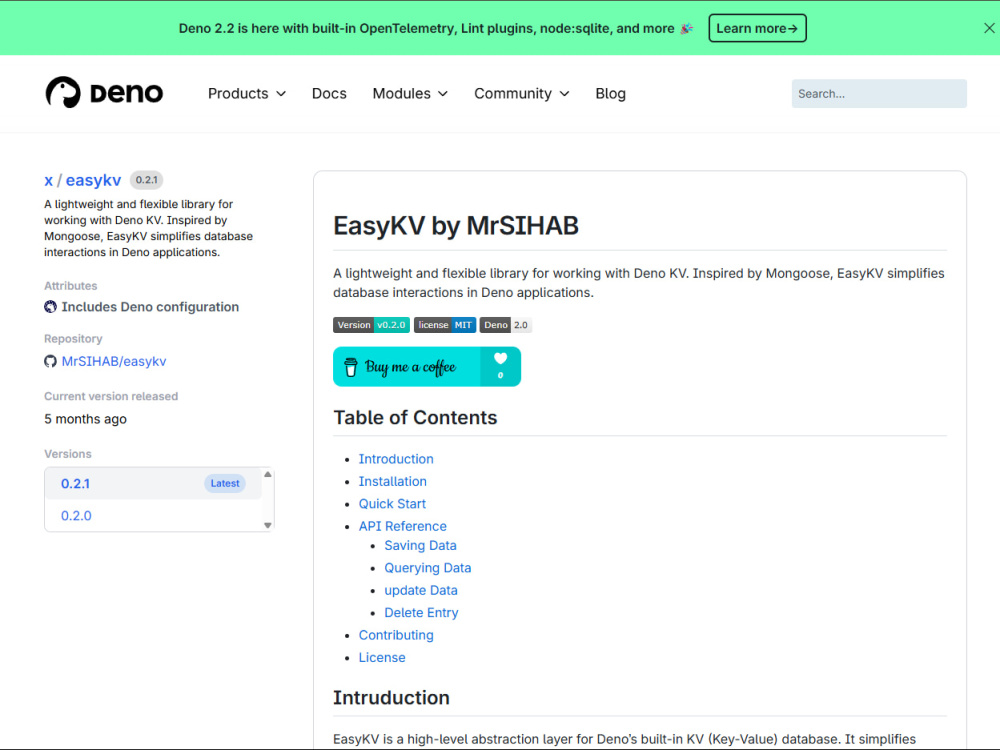Open Delete Entry contents link
This screenshot has width=1000, height=750.
pyautogui.click(x=421, y=613)
